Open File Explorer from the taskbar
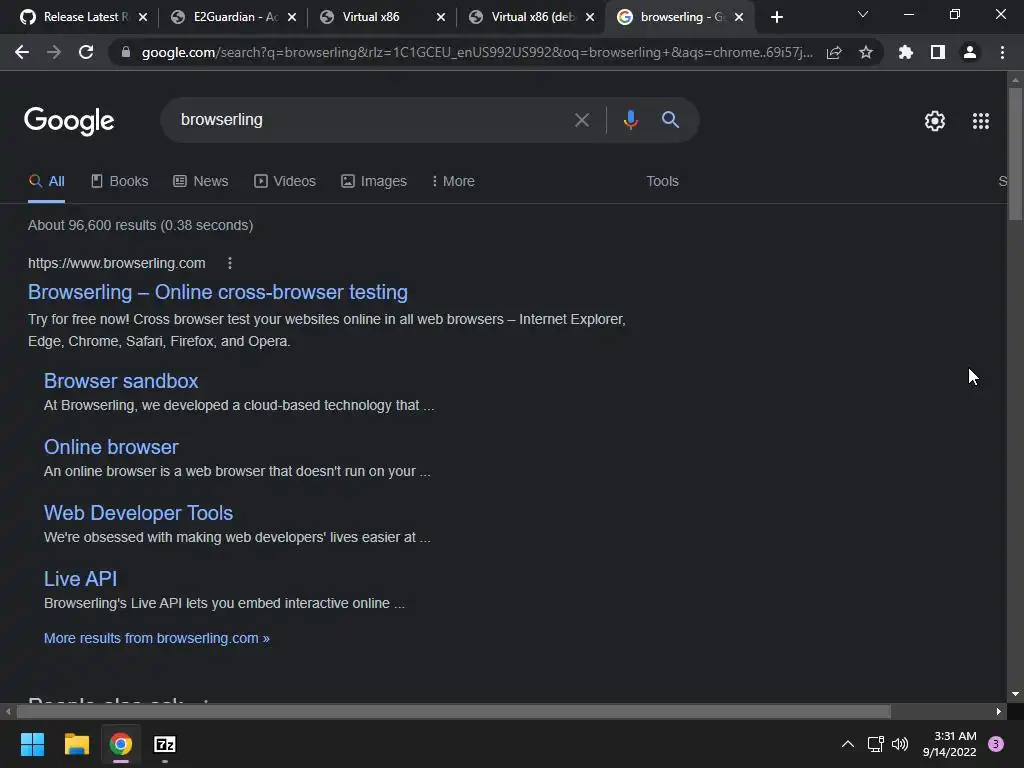Viewport: 1024px width, 768px height. (76, 744)
